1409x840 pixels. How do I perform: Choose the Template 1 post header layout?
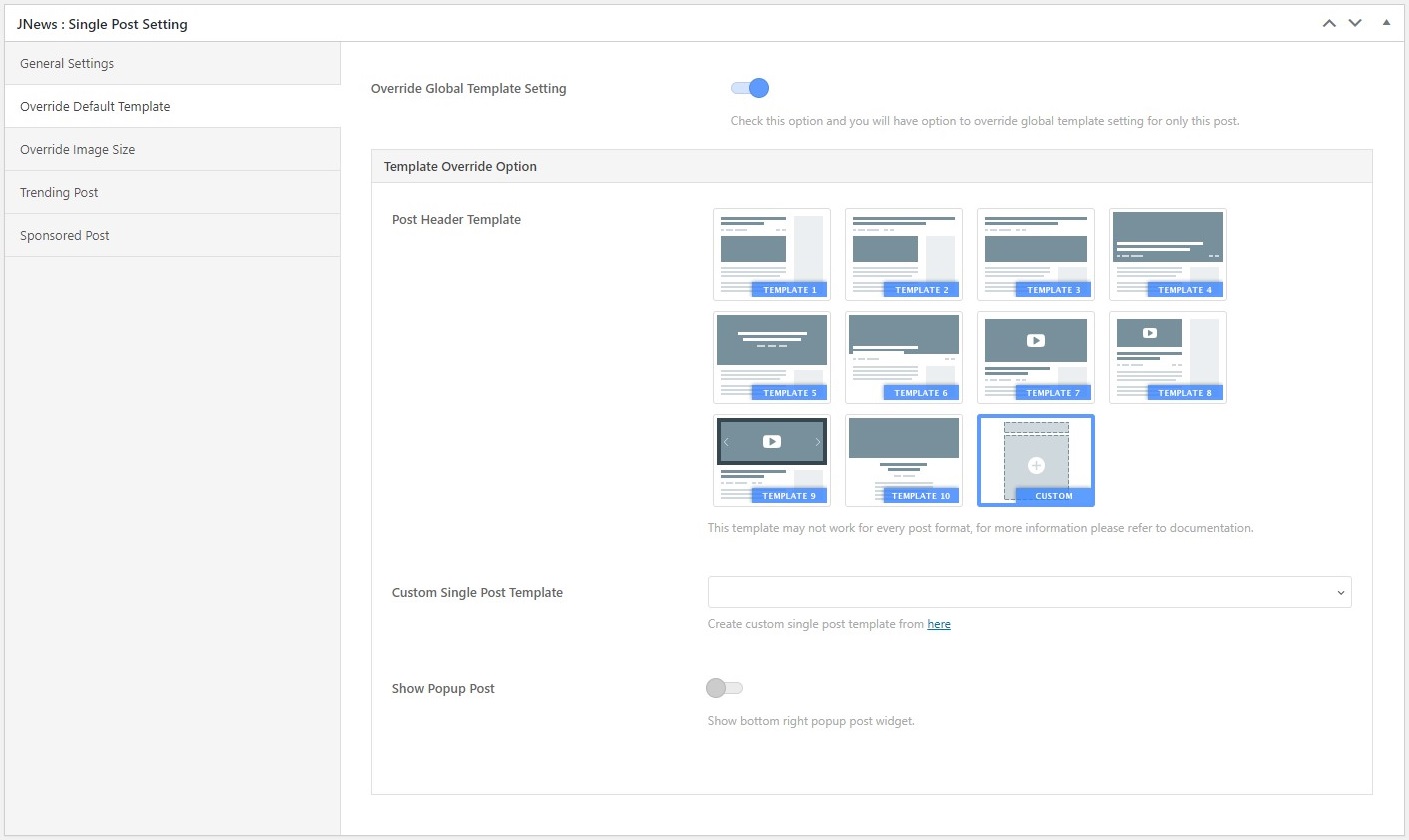tap(772, 254)
